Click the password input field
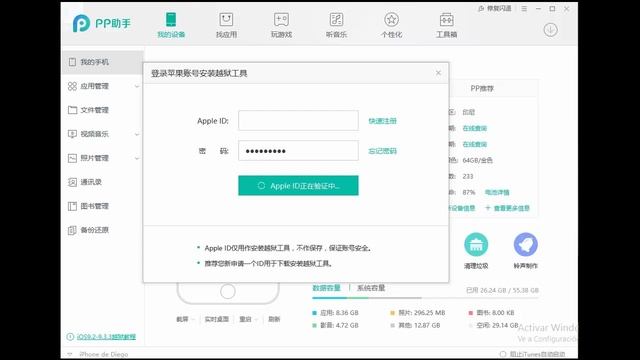This screenshot has height=360, width=640. [298, 151]
